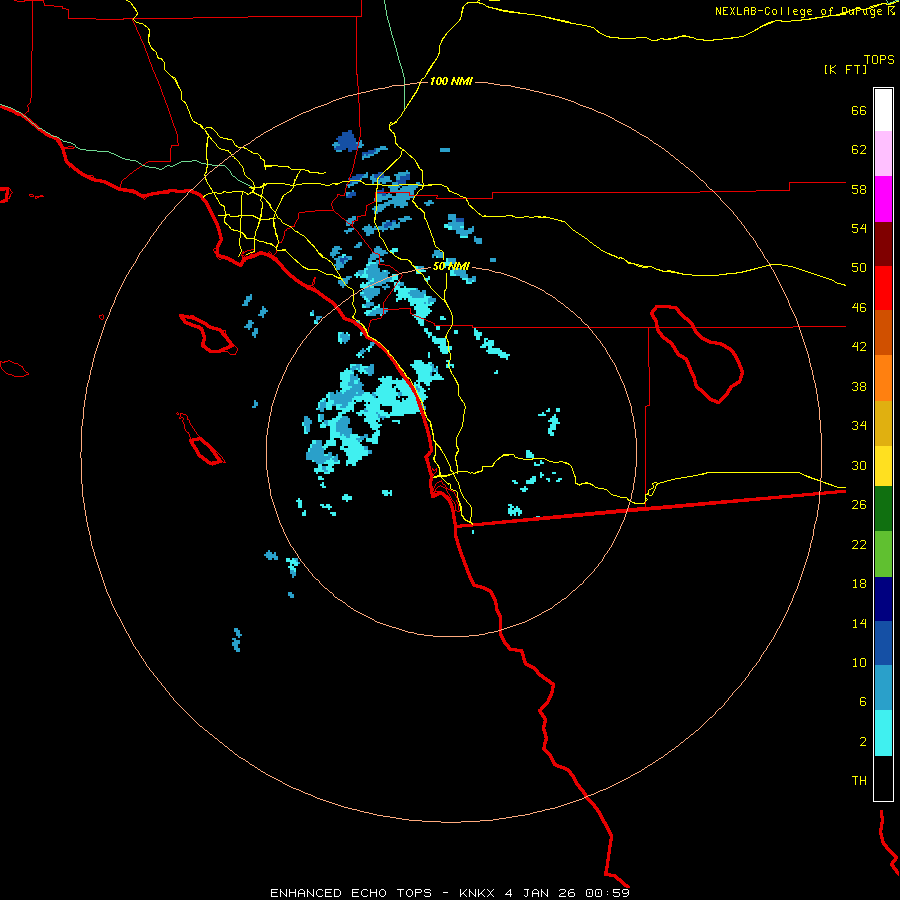Click the '42' legend value
900x900 pixels.
click(x=859, y=347)
